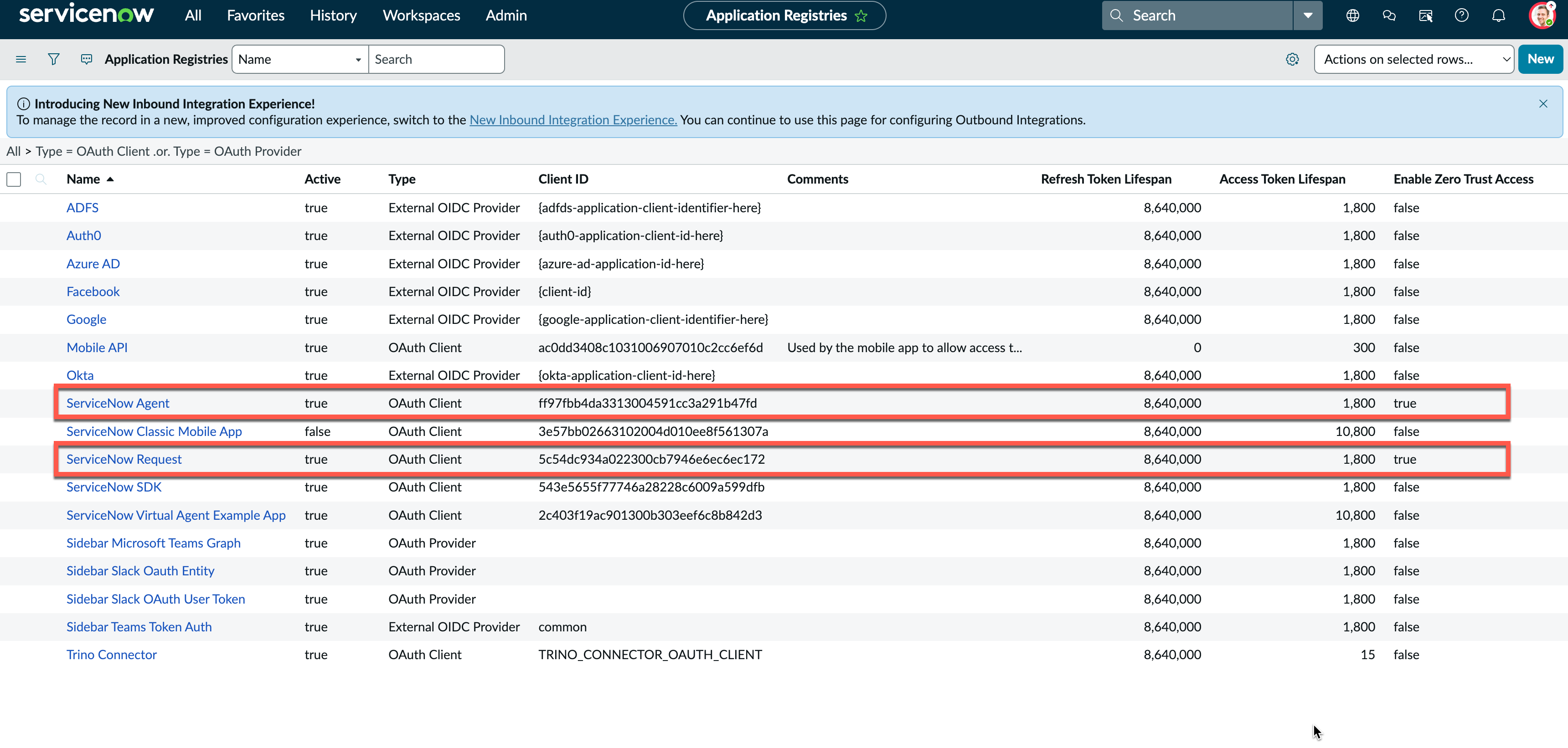Open Sidebar Slack OAuth User Token record
Image resolution: width=1568 pixels, height=748 pixels.
click(155, 599)
